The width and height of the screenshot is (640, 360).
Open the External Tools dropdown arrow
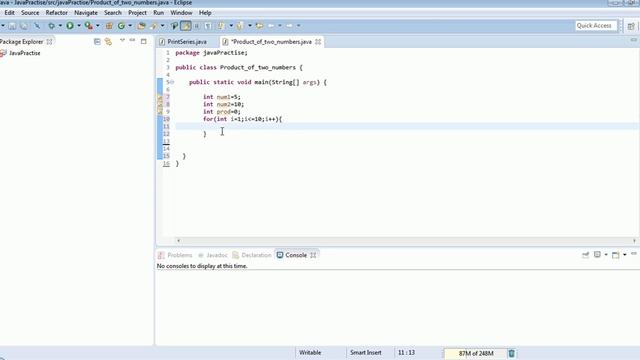click(x=98, y=26)
